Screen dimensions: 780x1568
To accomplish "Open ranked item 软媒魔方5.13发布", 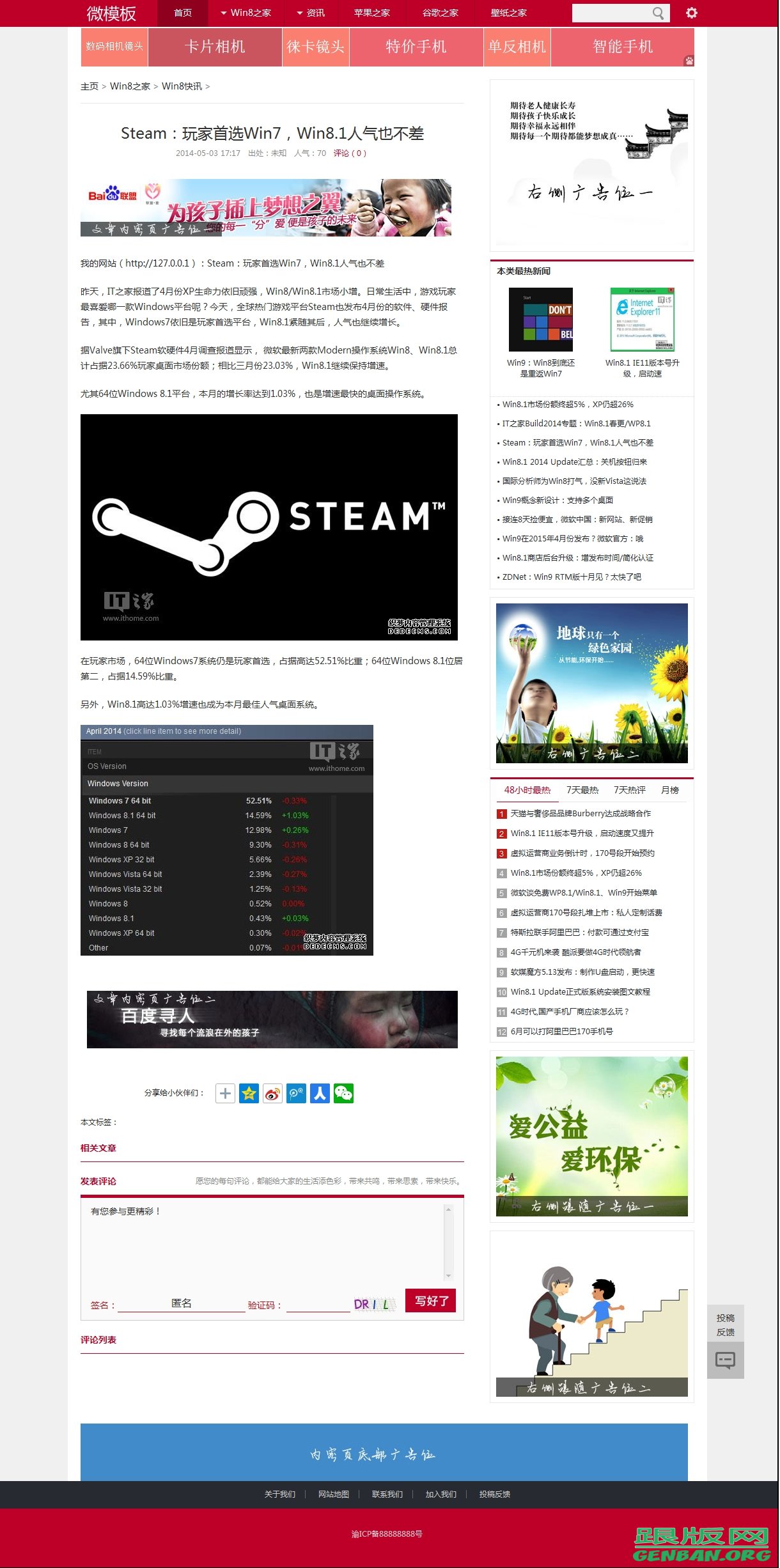I will 582,972.
